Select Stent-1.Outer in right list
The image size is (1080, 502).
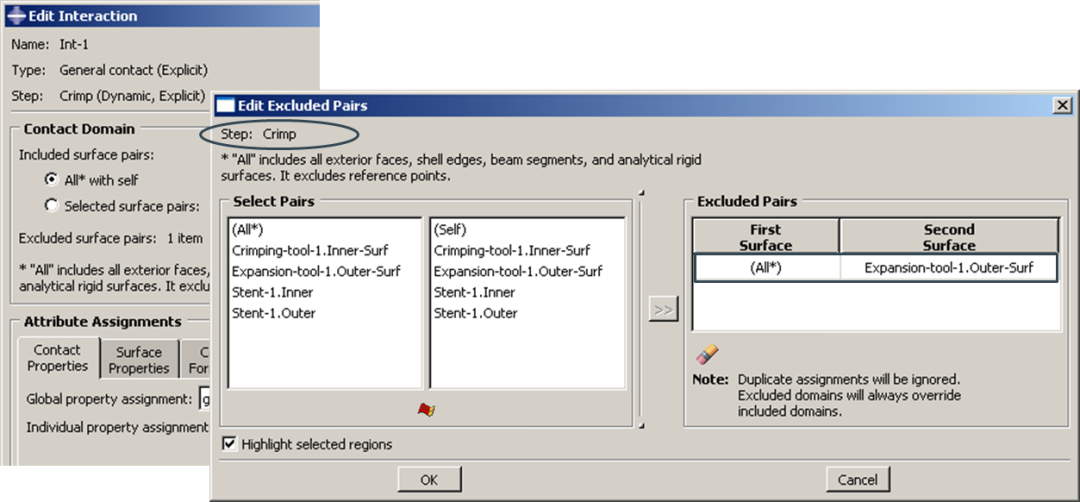(x=475, y=313)
